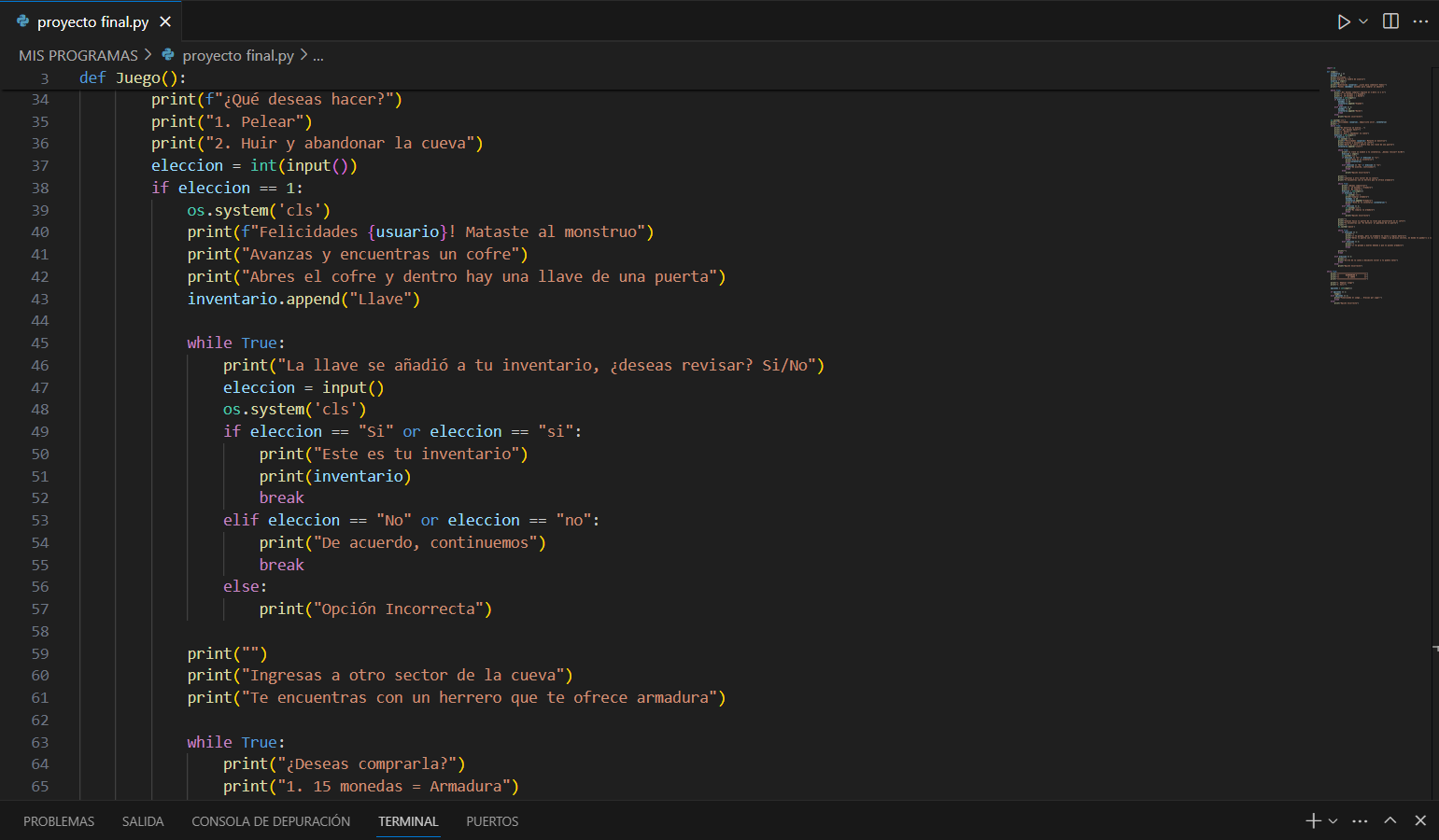Viewport: 1439px width, 840px height.
Task: Split the editor to the right
Action: (1390, 21)
